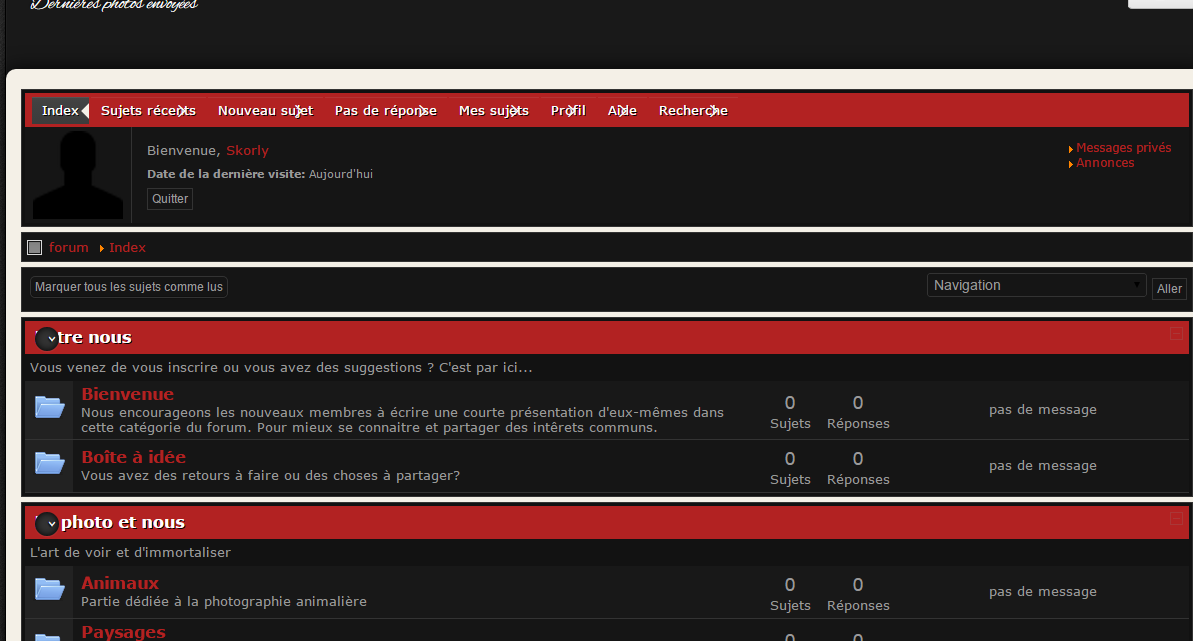Open the Annonces link

(x=1105, y=163)
